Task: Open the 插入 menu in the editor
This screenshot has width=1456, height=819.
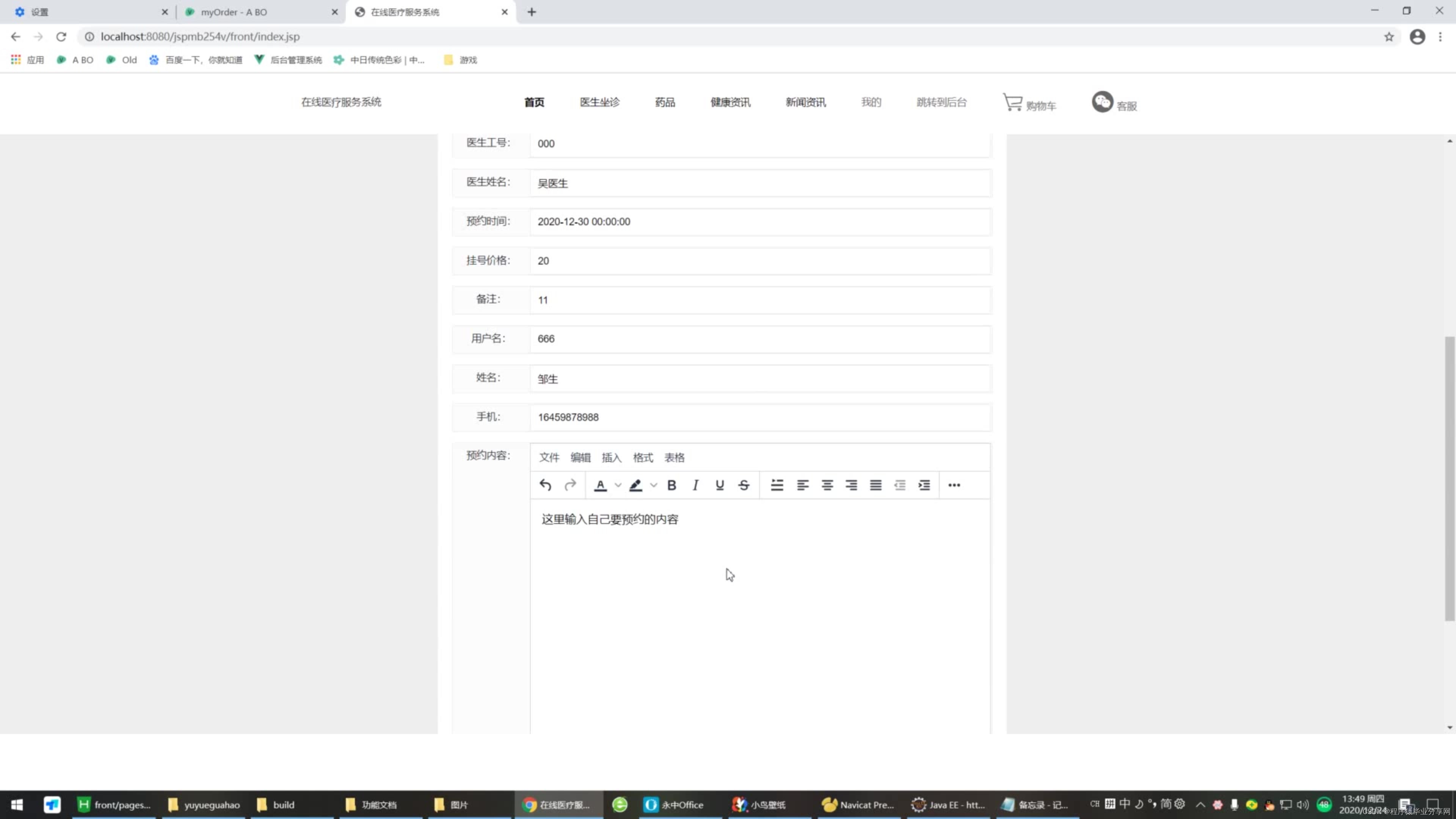Action: click(x=611, y=457)
